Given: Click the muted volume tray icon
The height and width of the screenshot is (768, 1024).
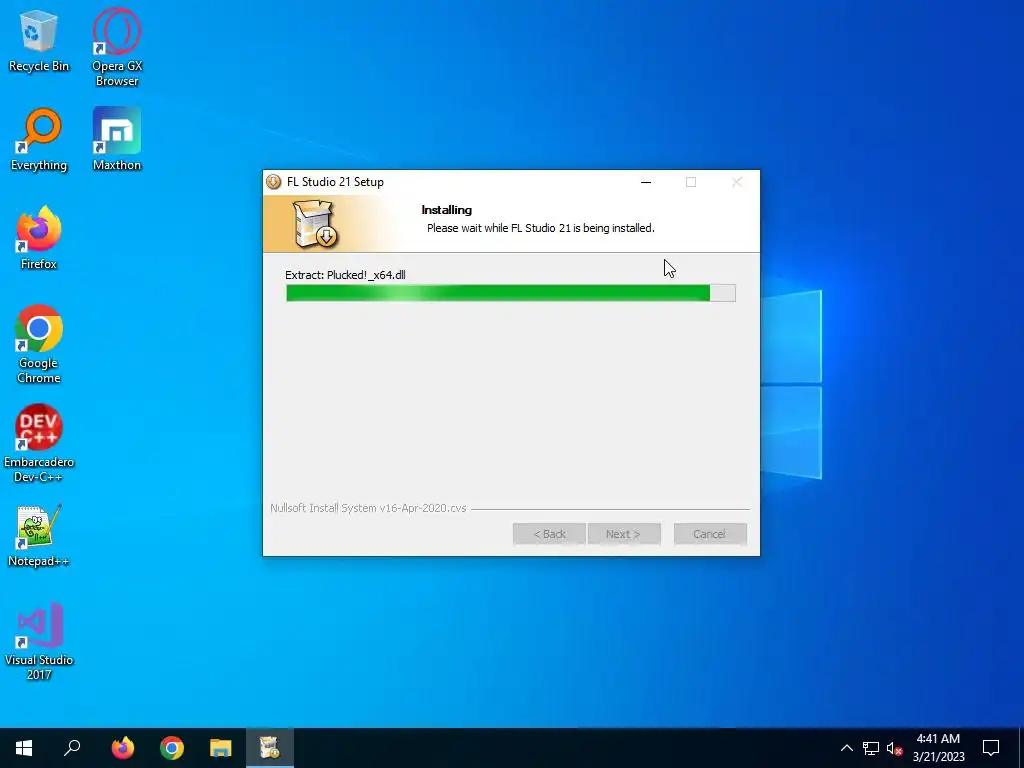Looking at the screenshot, I should click(894, 748).
